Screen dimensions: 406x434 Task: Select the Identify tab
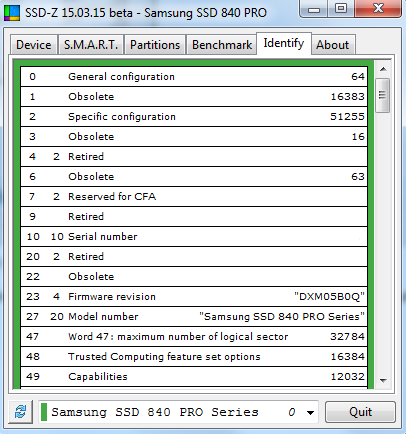click(284, 43)
